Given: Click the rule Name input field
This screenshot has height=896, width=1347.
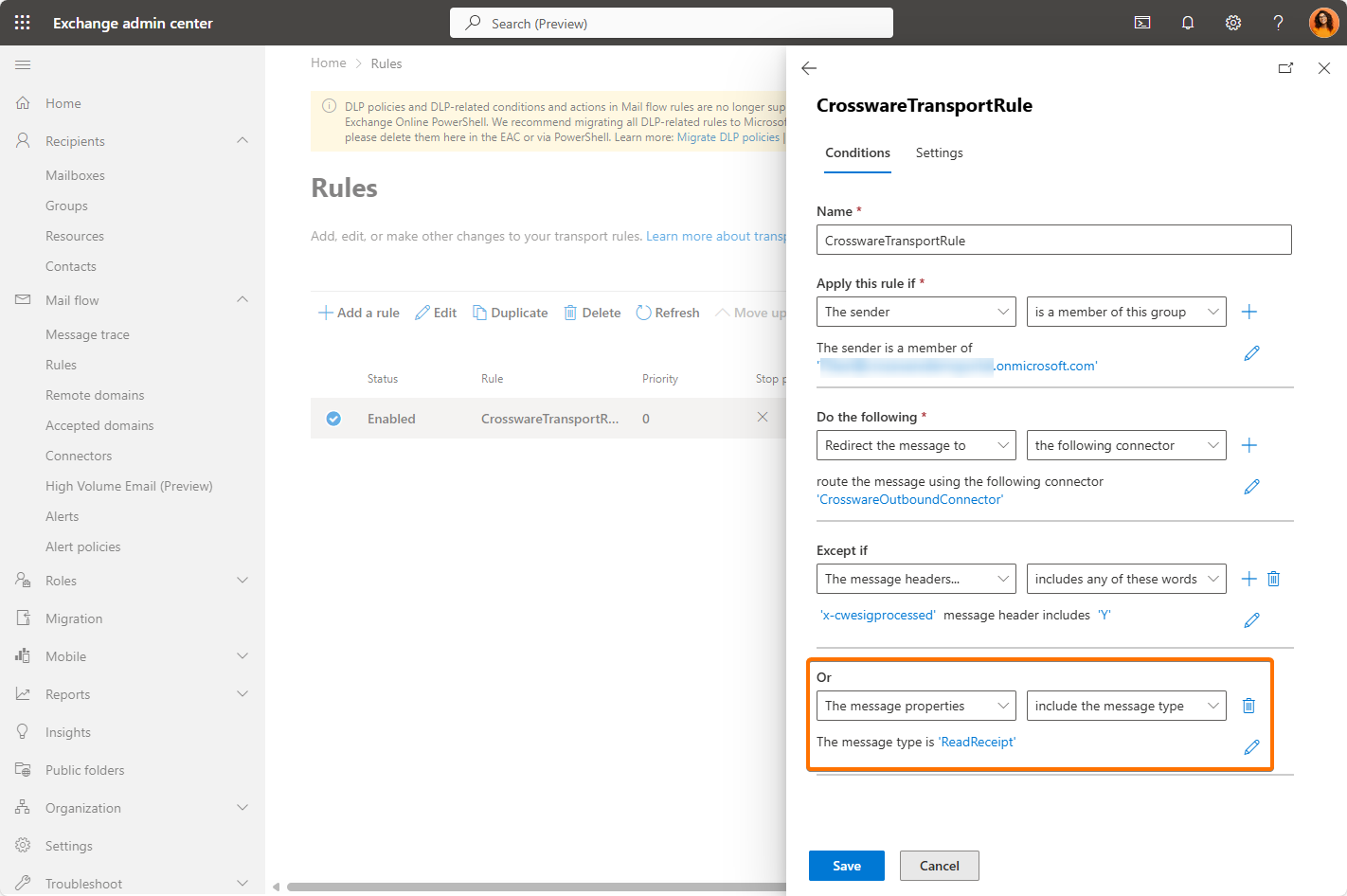Looking at the screenshot, I should pos(1053,241).
